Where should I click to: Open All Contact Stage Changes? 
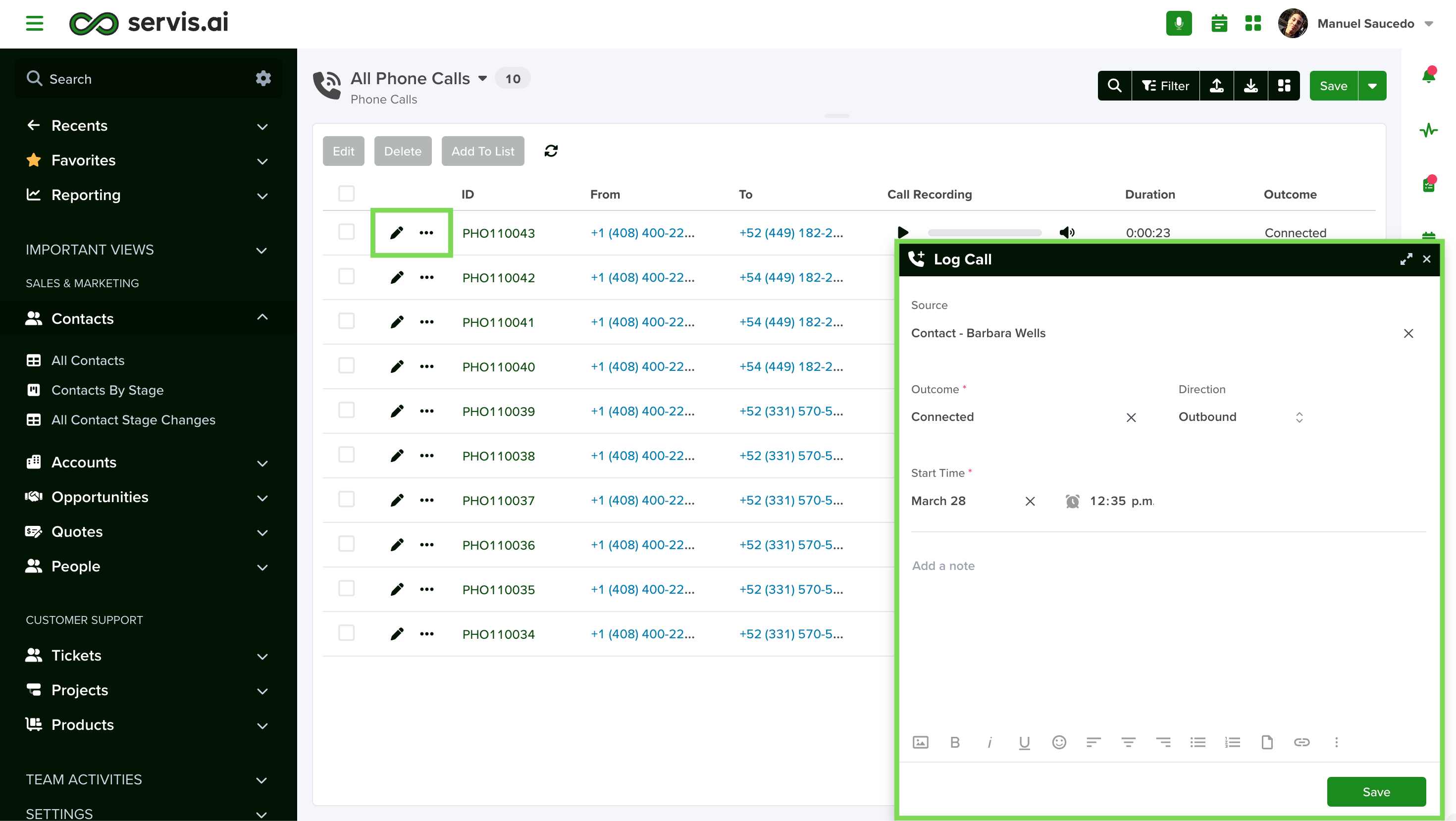click(x=133, y=420)
